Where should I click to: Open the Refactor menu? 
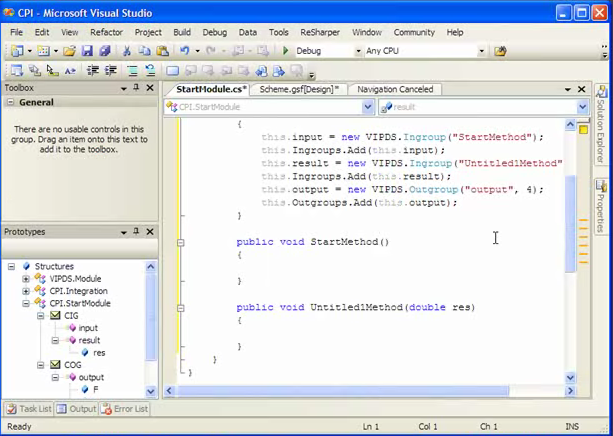pos(106,32)
